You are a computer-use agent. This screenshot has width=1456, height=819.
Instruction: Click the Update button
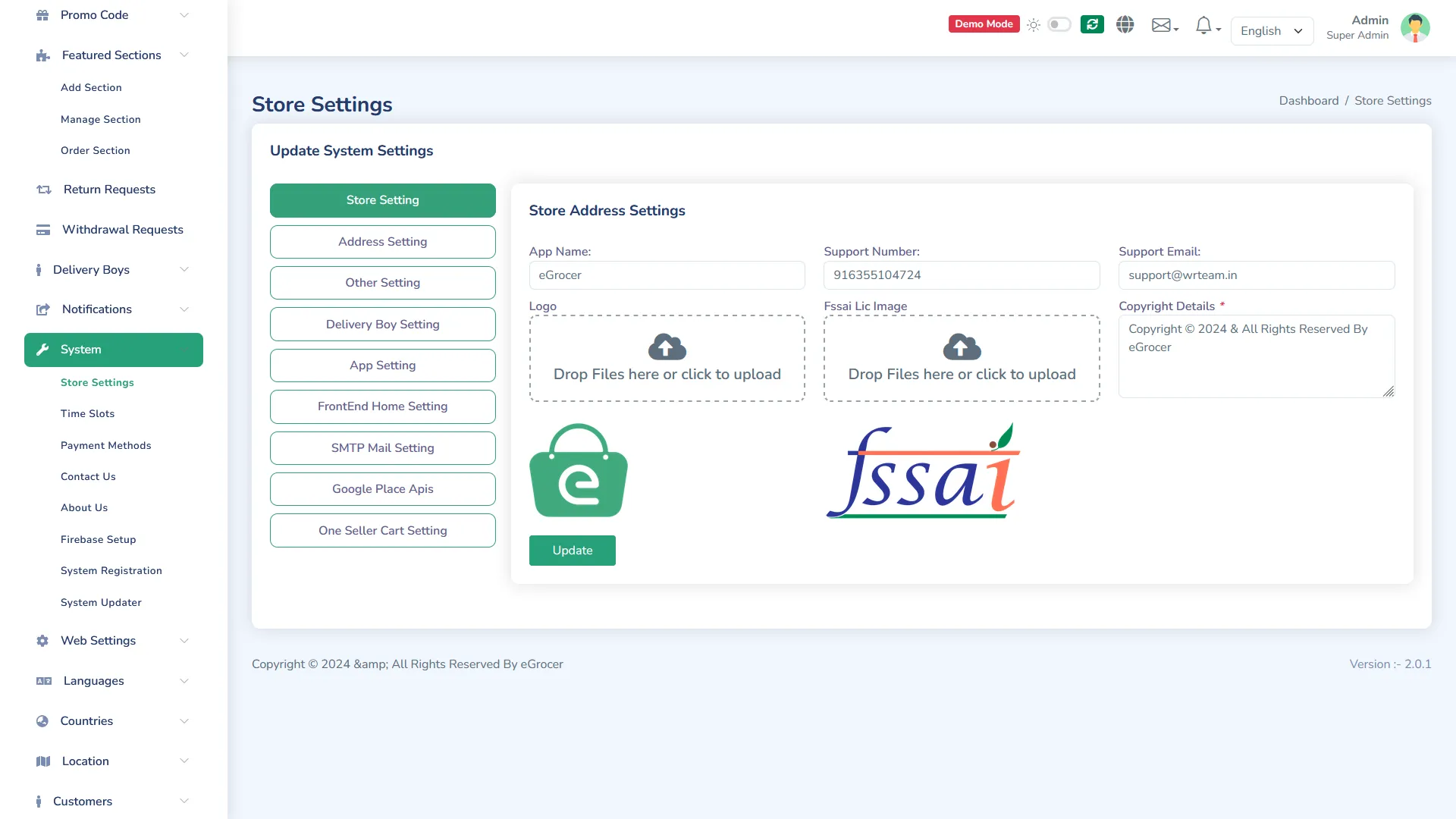click(x=573, y=551)
